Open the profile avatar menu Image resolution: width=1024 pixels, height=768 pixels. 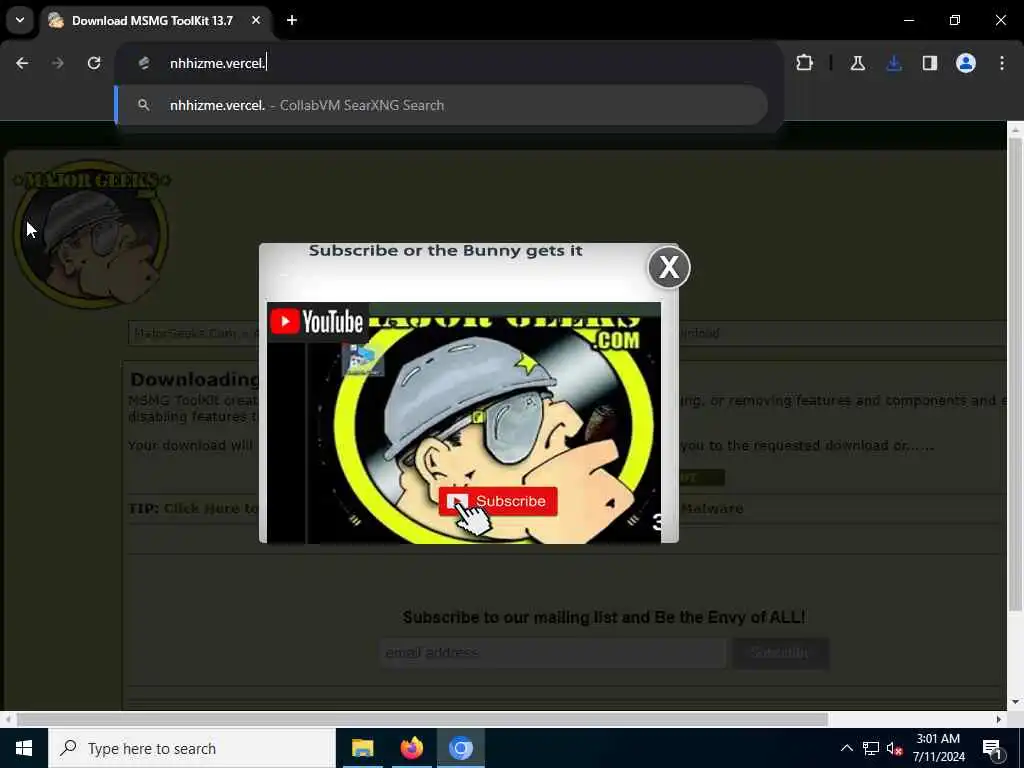(x=966, y=63)
